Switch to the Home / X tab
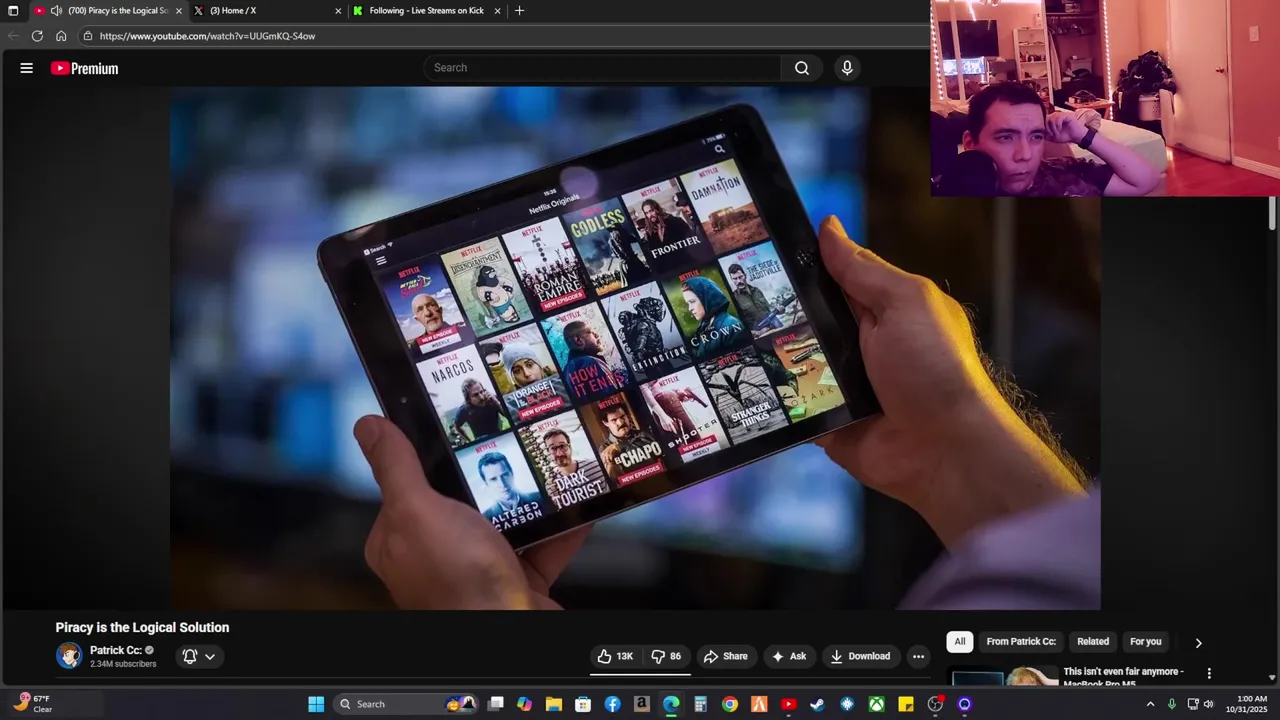The width and height of the screenshot is (1280, 720). [x=233, y=11]
